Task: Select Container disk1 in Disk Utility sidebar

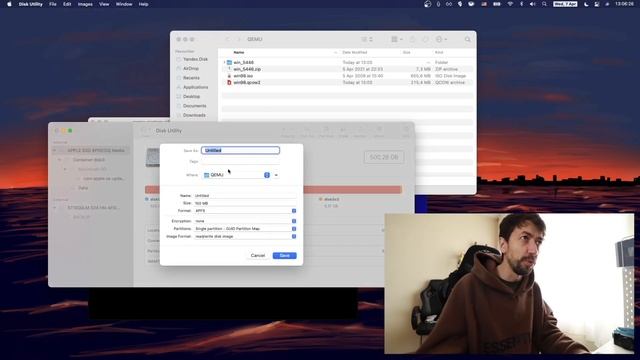Action: pyautogui.click(x=89, y=160)
